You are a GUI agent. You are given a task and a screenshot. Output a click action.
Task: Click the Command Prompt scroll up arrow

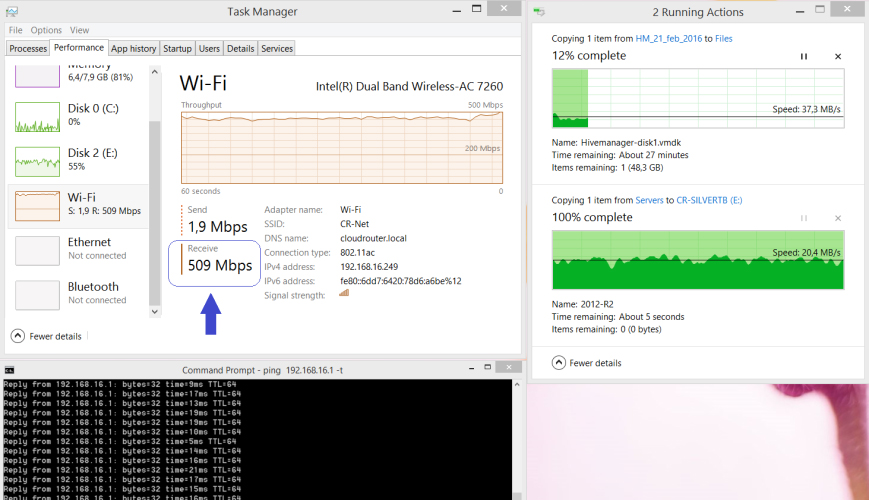tap(517, 384)
